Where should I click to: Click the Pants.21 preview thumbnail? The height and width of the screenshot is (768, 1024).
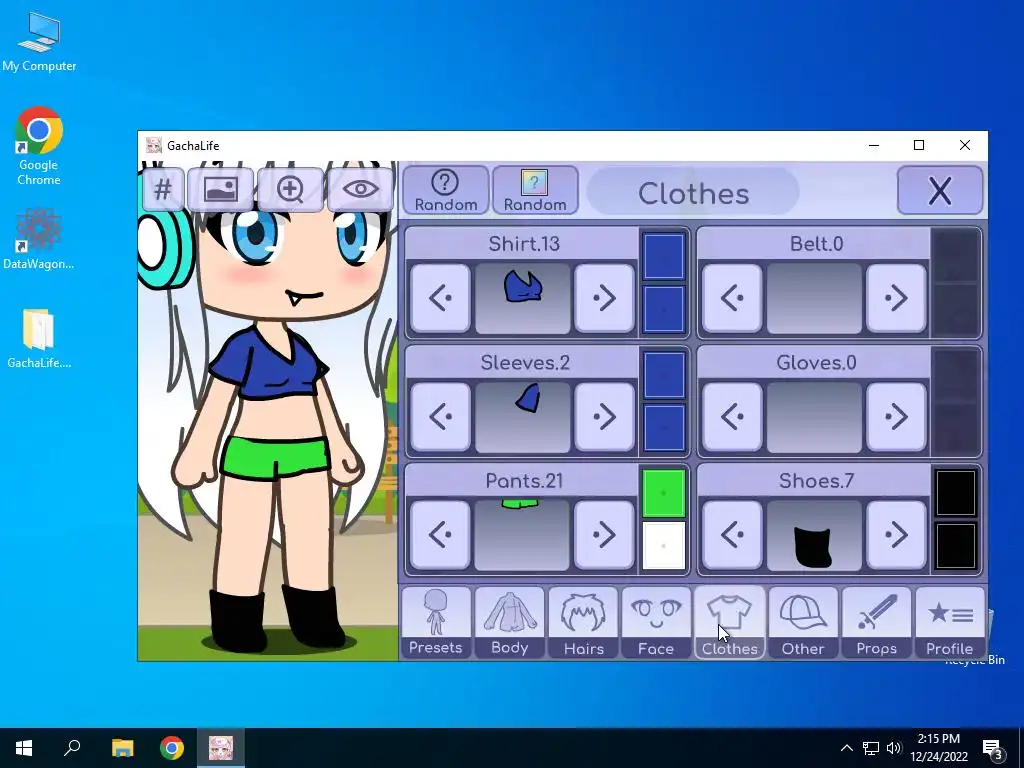522,535
